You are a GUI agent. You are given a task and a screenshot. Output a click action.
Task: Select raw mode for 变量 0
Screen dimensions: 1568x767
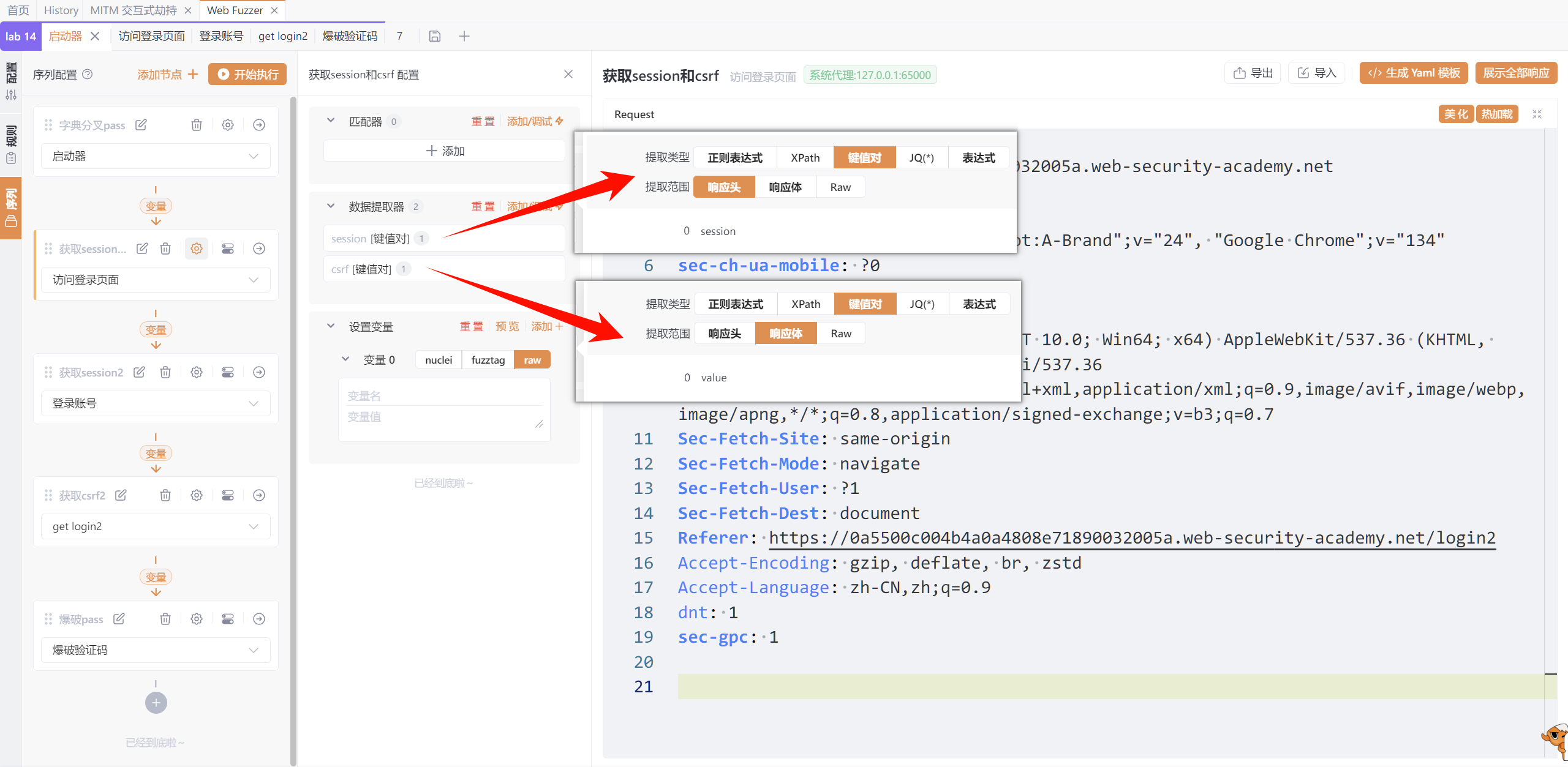tap(532, 360)
